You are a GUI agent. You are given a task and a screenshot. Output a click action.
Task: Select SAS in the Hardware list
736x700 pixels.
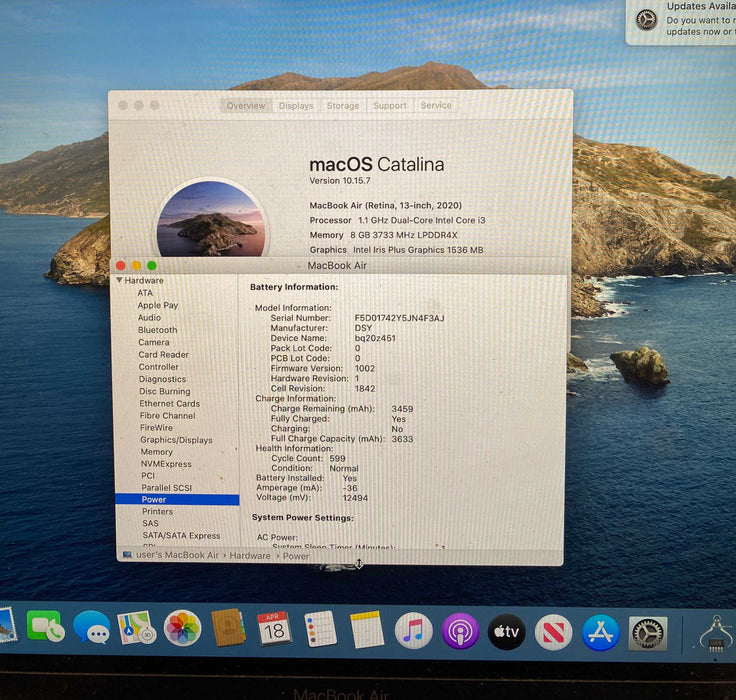click(x=150, y=523)
